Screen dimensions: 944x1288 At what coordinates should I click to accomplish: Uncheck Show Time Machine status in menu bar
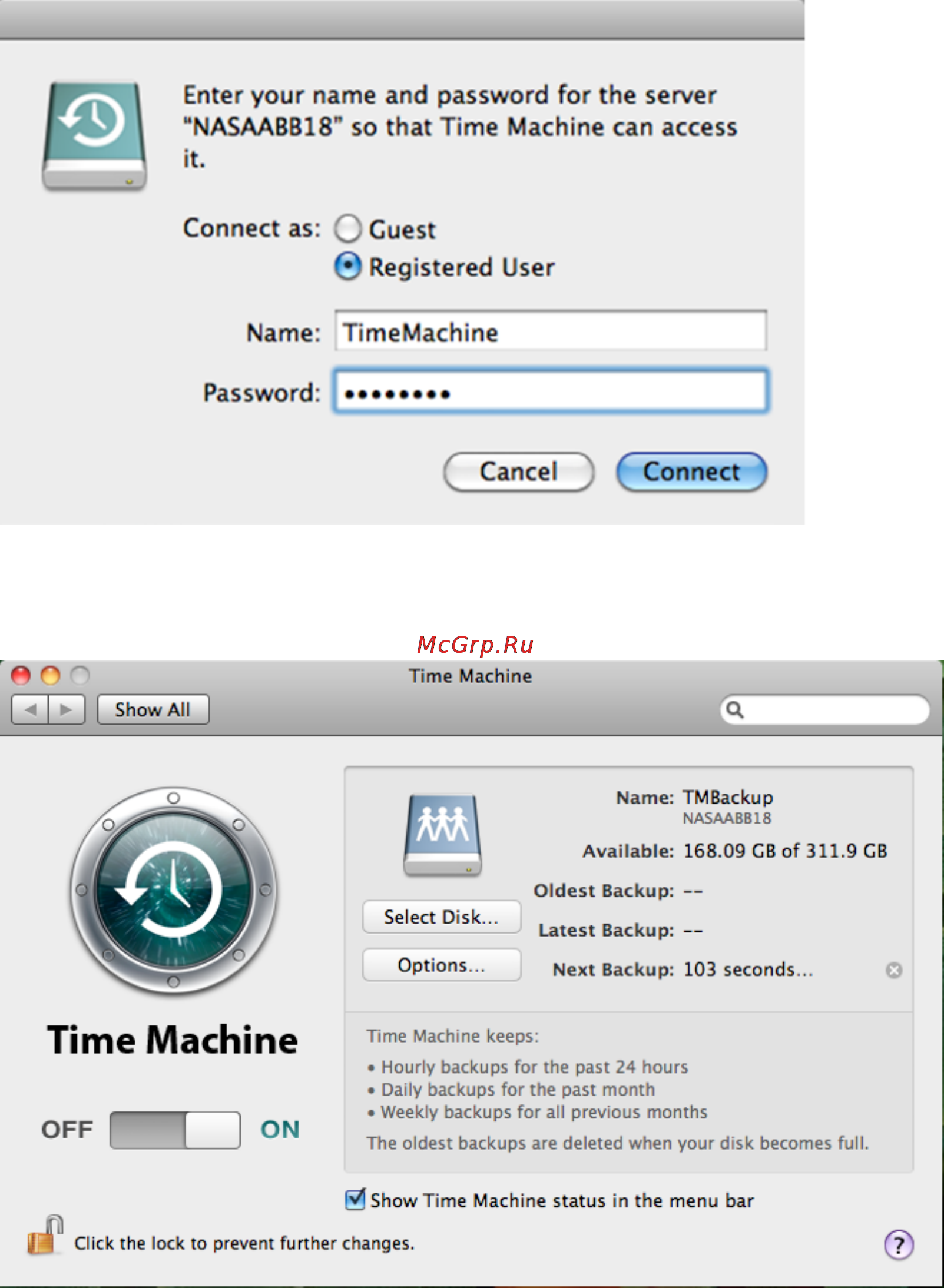[355, 1199]
